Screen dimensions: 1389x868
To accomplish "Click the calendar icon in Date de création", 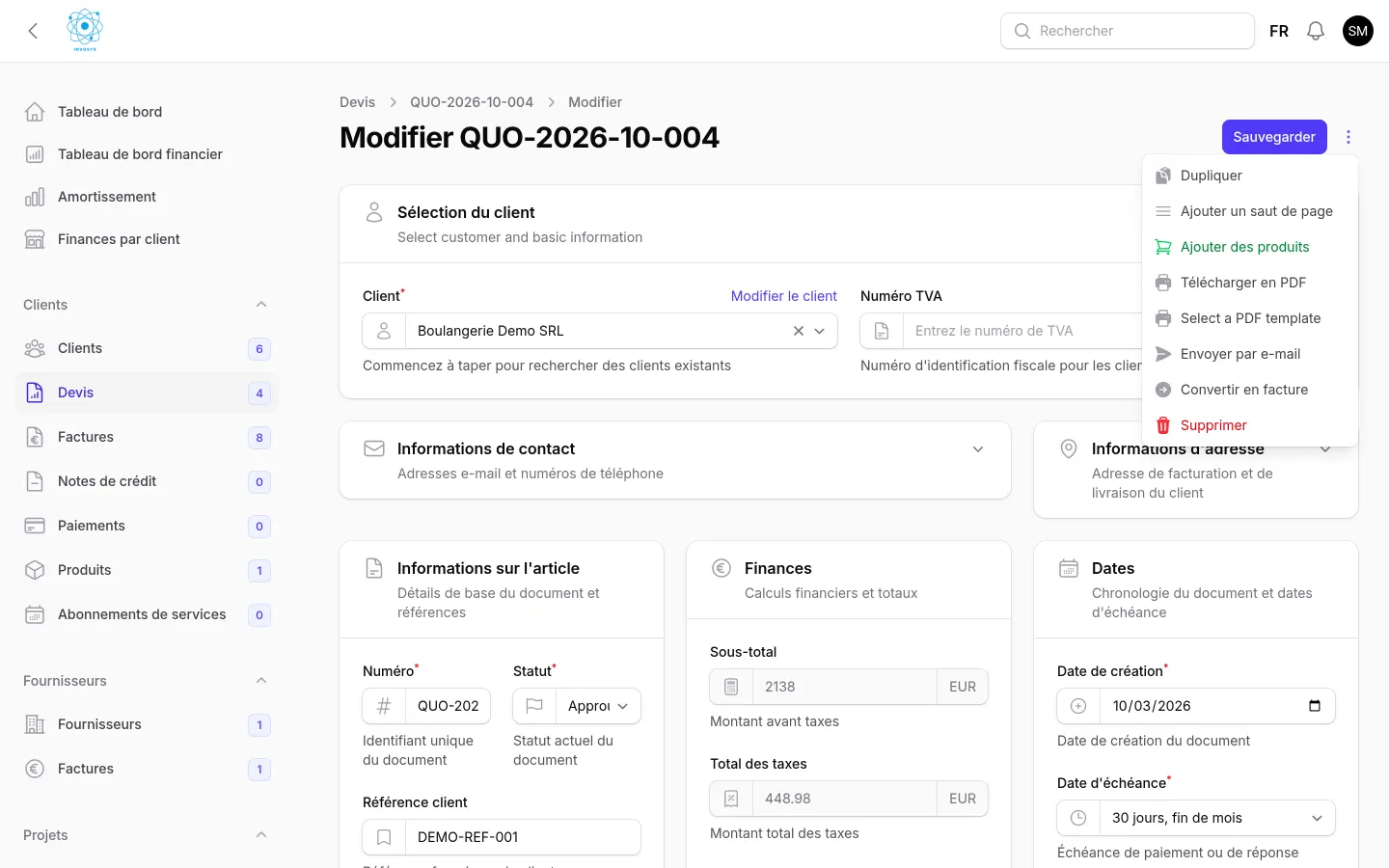I will pyautogui.click(x=1315, y=706).
